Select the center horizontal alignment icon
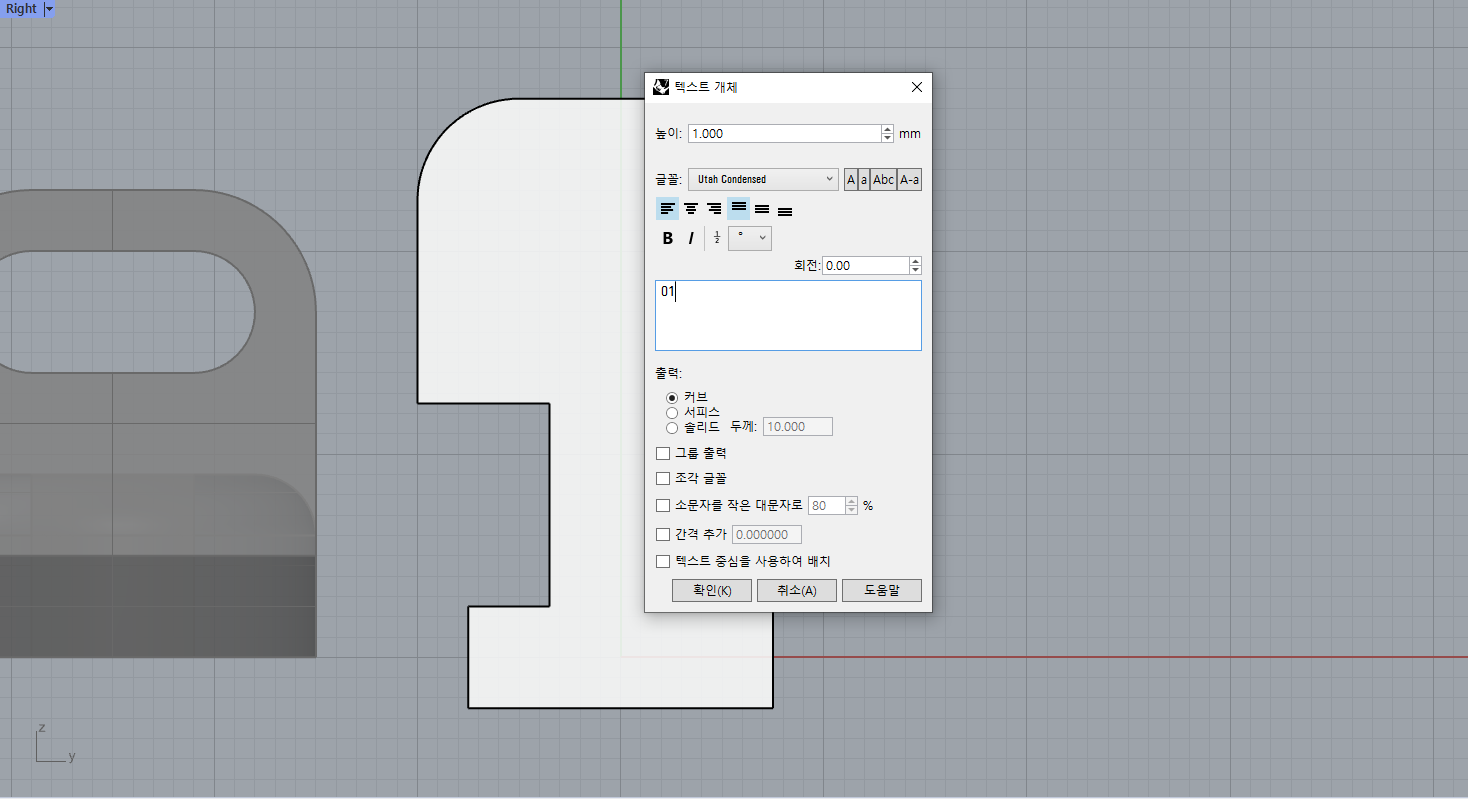The height and width of the screenshot is (799, 1468). pos(690,208)
